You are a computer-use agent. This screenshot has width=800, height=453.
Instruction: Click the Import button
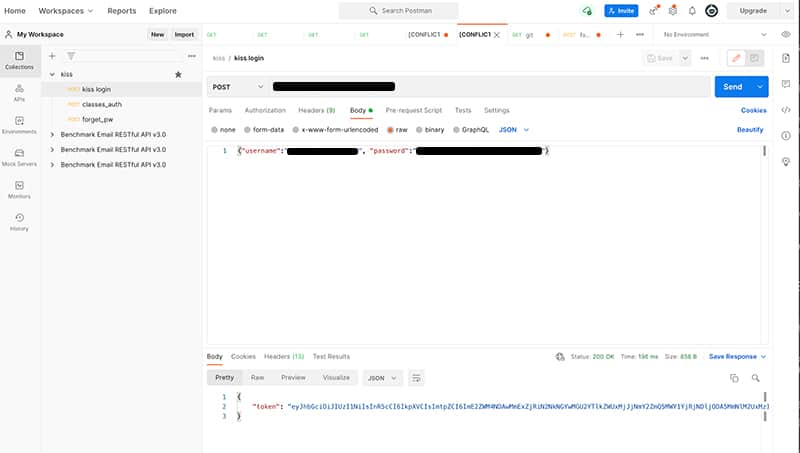click(184, 35)
